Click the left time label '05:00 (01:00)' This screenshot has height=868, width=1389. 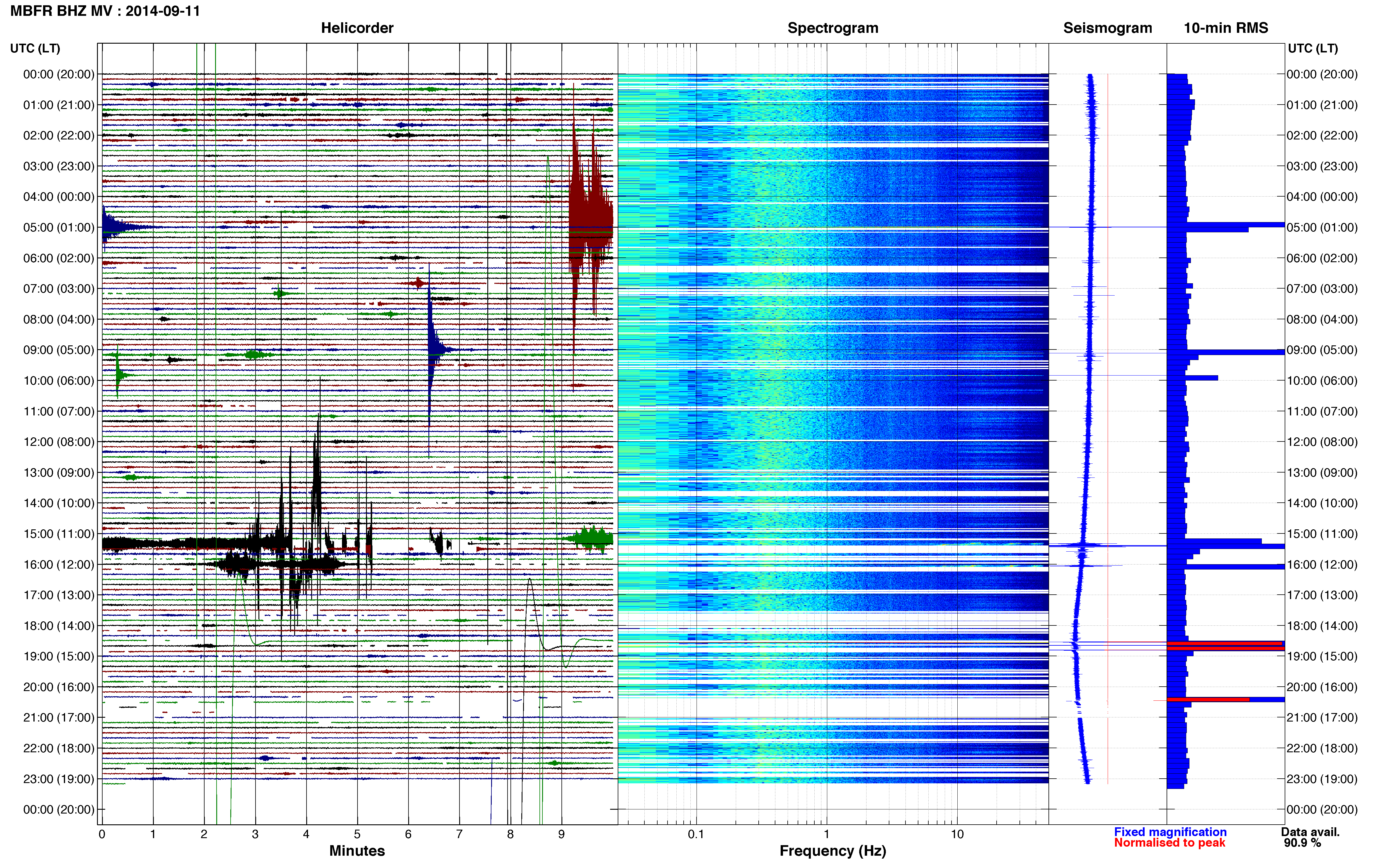click(x=59, y=227)
